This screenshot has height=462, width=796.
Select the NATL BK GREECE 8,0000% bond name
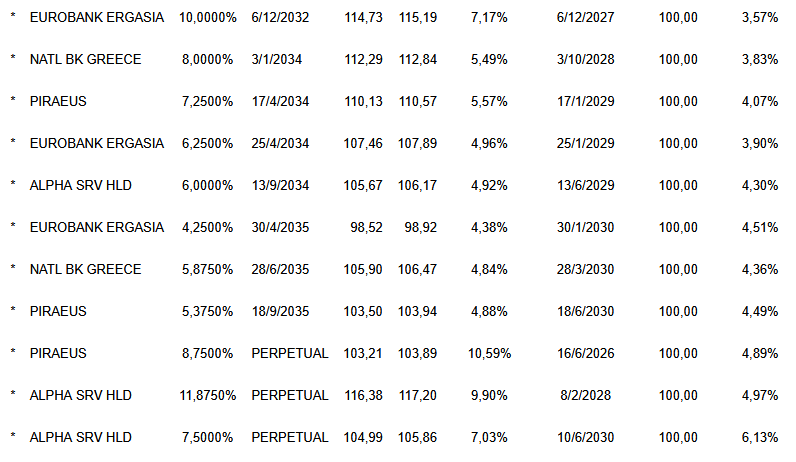point(85,59)
